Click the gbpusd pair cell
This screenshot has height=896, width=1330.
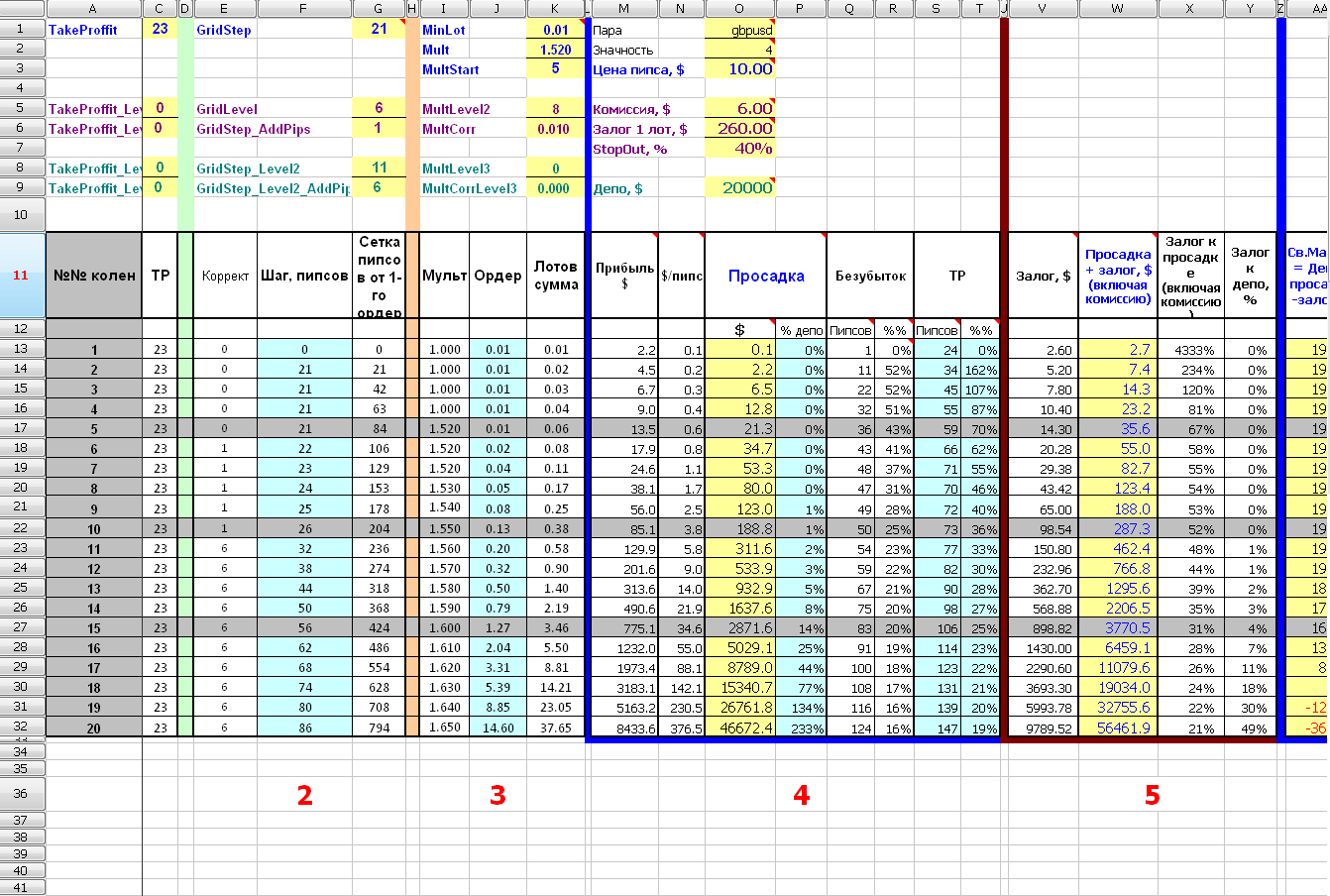pyautogui.click(x=740, y=30)
